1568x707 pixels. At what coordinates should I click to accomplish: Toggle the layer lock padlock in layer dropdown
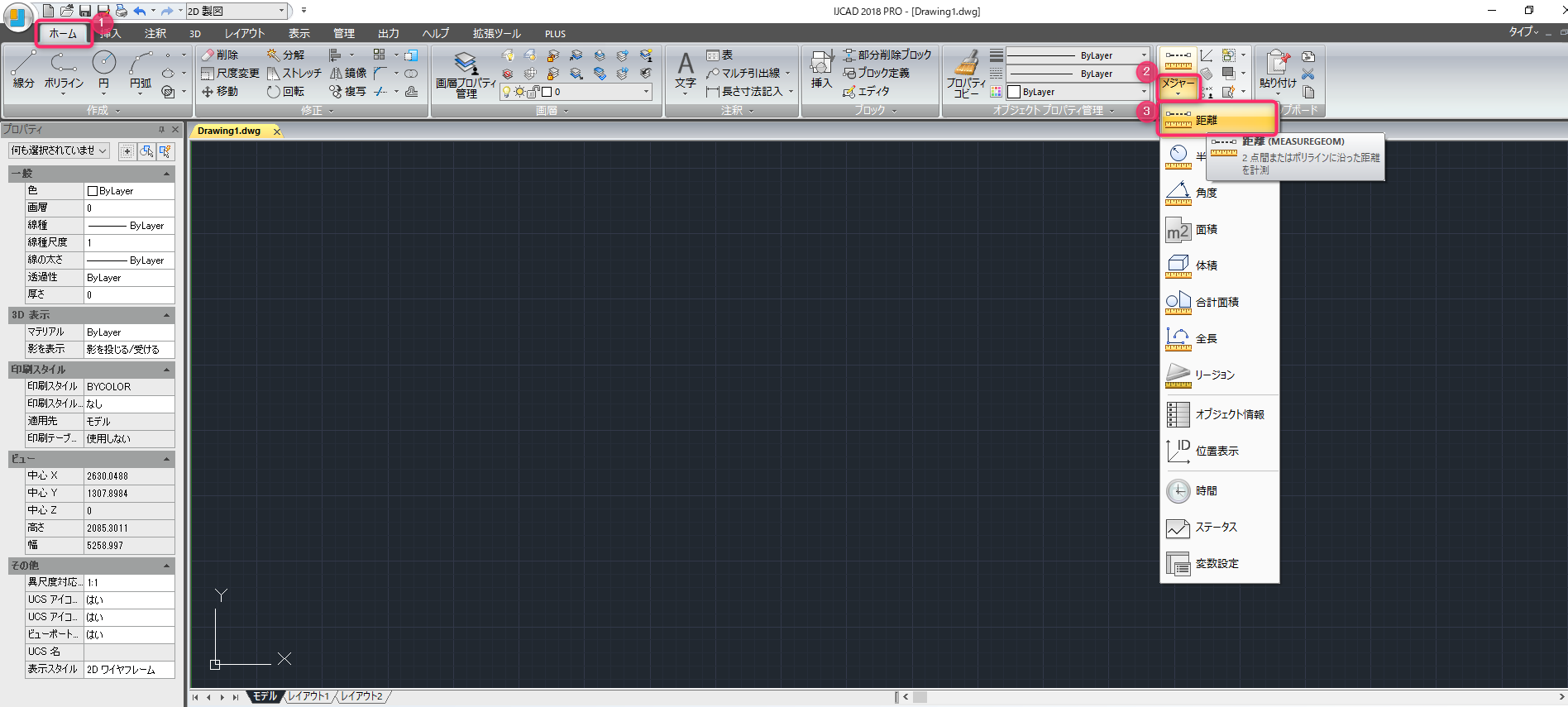click(x=533, y=92)
